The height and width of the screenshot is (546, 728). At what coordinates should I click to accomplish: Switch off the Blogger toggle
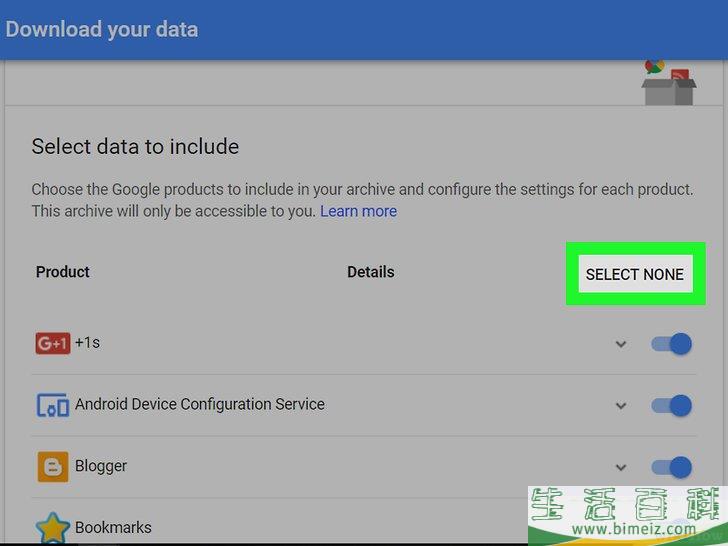pyautogui.click(x=671, y=467)
